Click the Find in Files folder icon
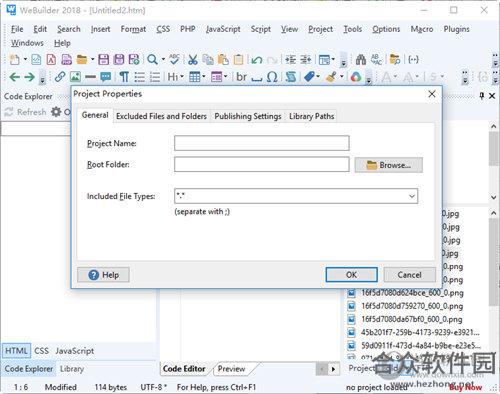 tap(395, 60)
